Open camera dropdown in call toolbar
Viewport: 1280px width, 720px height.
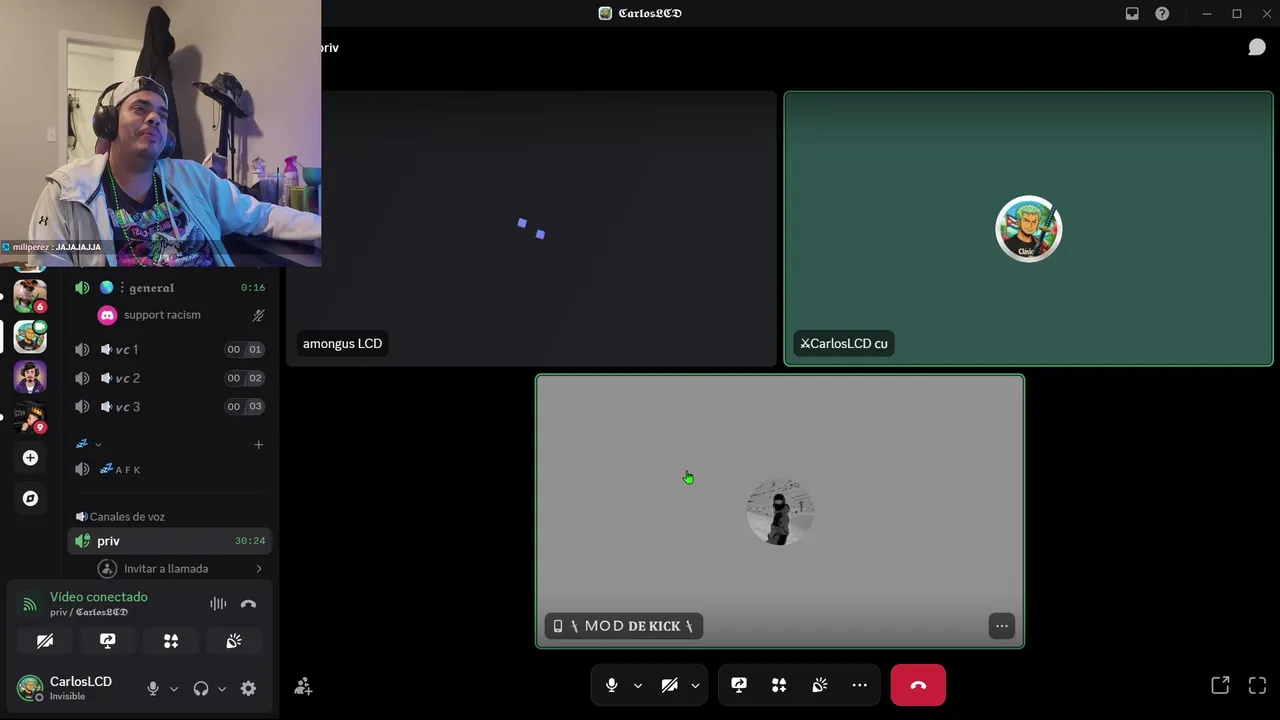click(x=695, y=685)
